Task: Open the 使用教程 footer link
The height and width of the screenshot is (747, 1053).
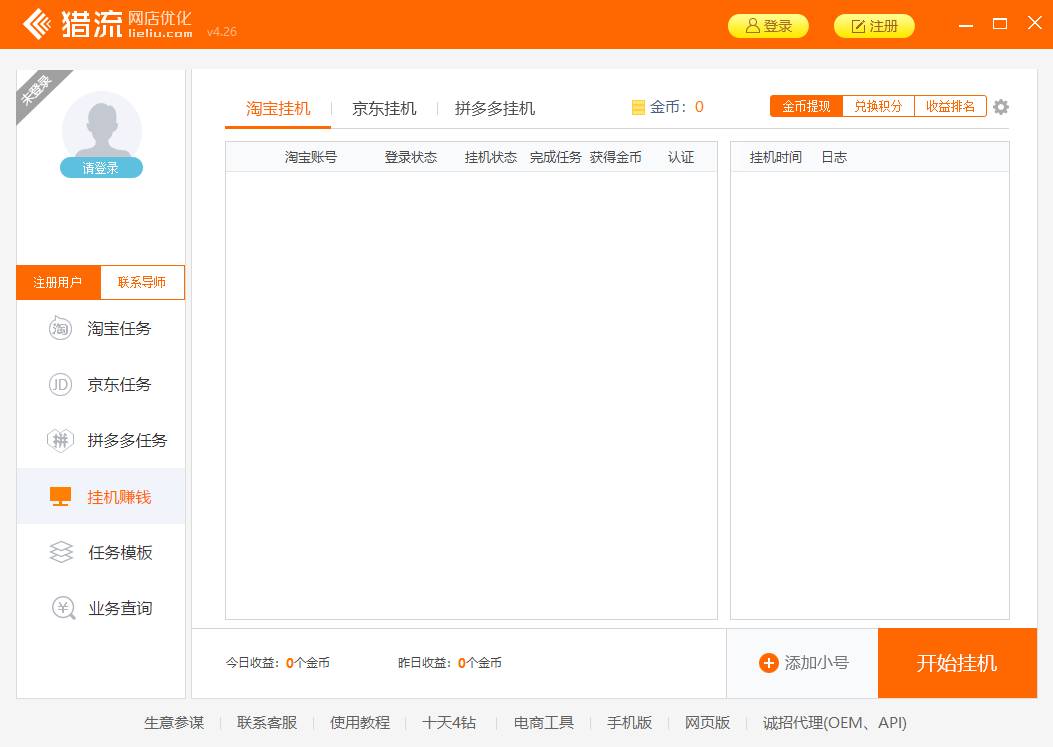Action: 360,723
